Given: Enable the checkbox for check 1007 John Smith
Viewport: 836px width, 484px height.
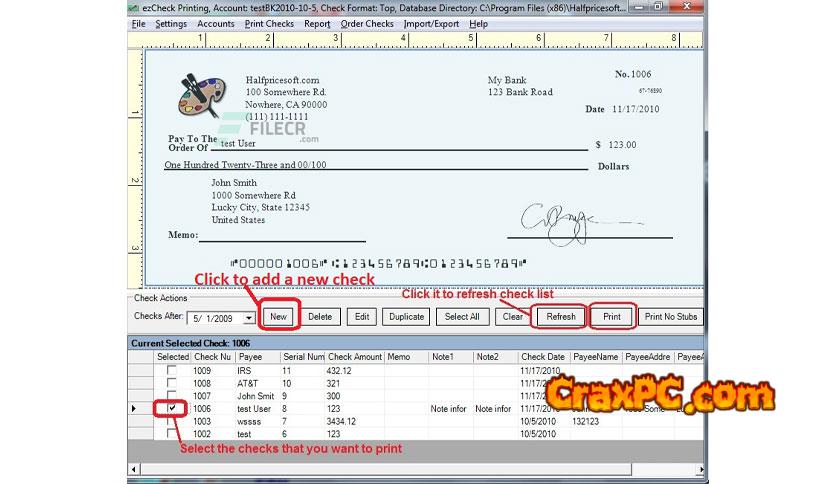Looking at the screenshot, I should coord(171,396).
